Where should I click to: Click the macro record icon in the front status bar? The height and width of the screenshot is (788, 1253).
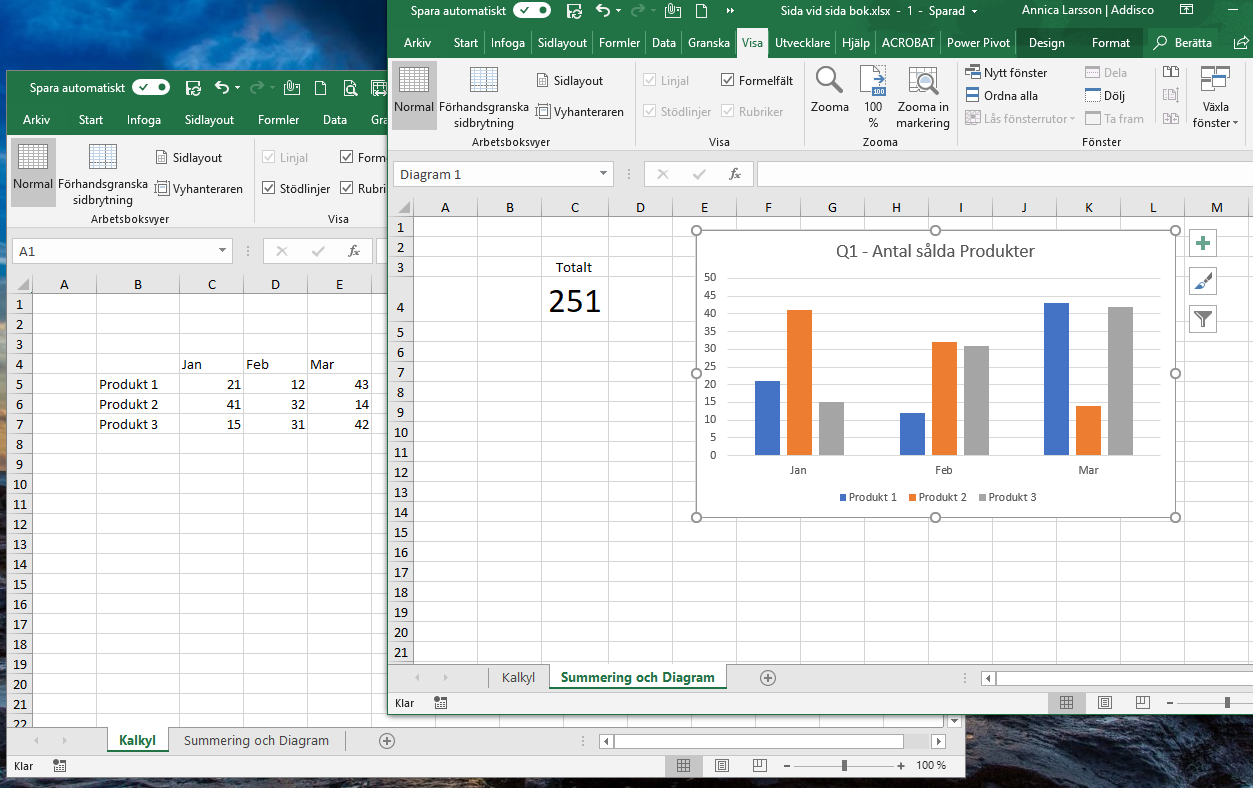click(440, 703)
